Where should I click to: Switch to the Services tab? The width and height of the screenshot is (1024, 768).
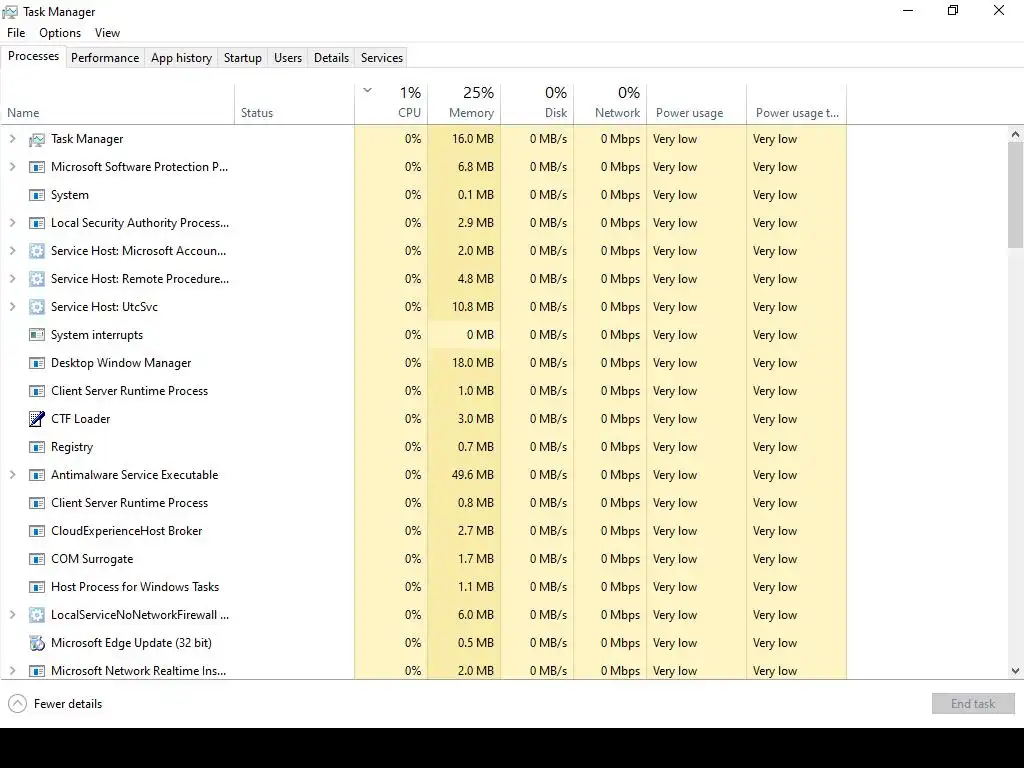[x=382, y=58]
